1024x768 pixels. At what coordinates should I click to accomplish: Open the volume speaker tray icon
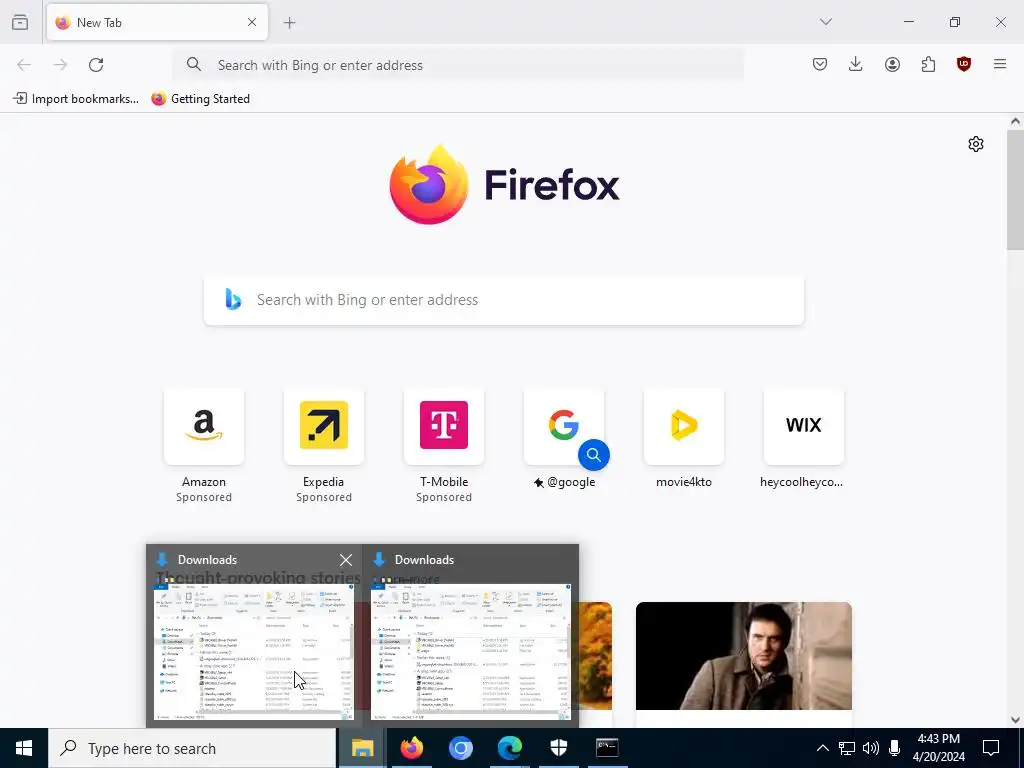tap(871, 748)
